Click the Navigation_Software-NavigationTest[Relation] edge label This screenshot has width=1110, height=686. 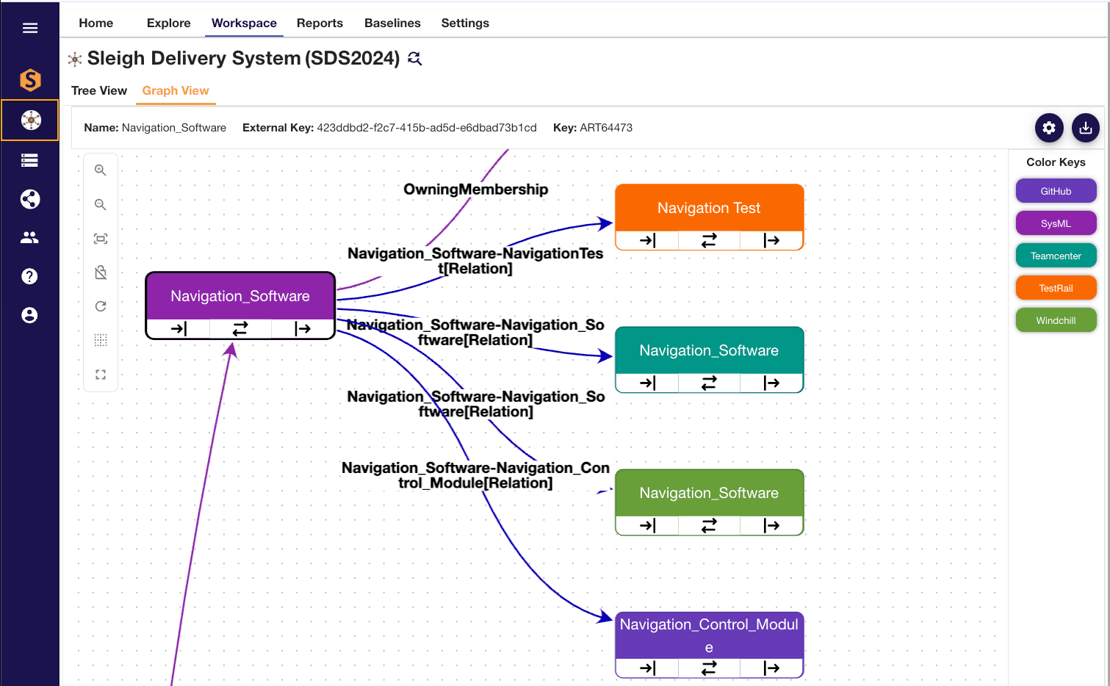475,261
